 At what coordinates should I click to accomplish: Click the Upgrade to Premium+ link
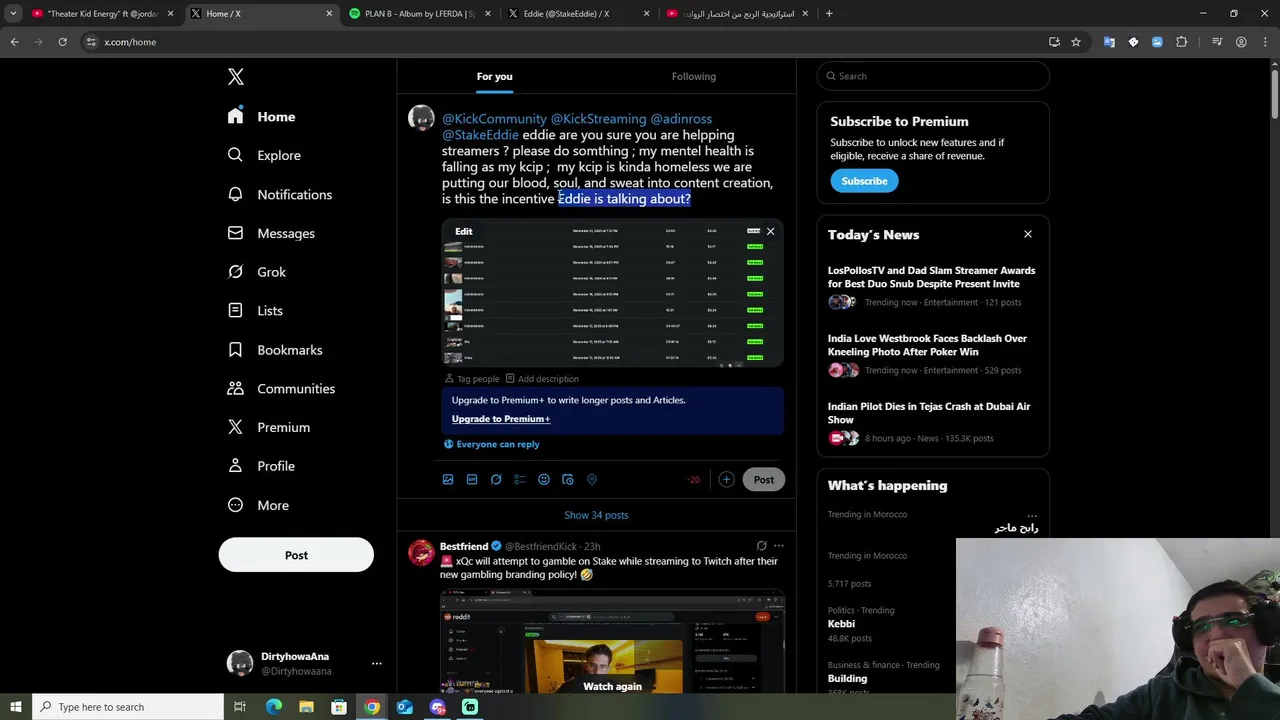tap(501, 419)
